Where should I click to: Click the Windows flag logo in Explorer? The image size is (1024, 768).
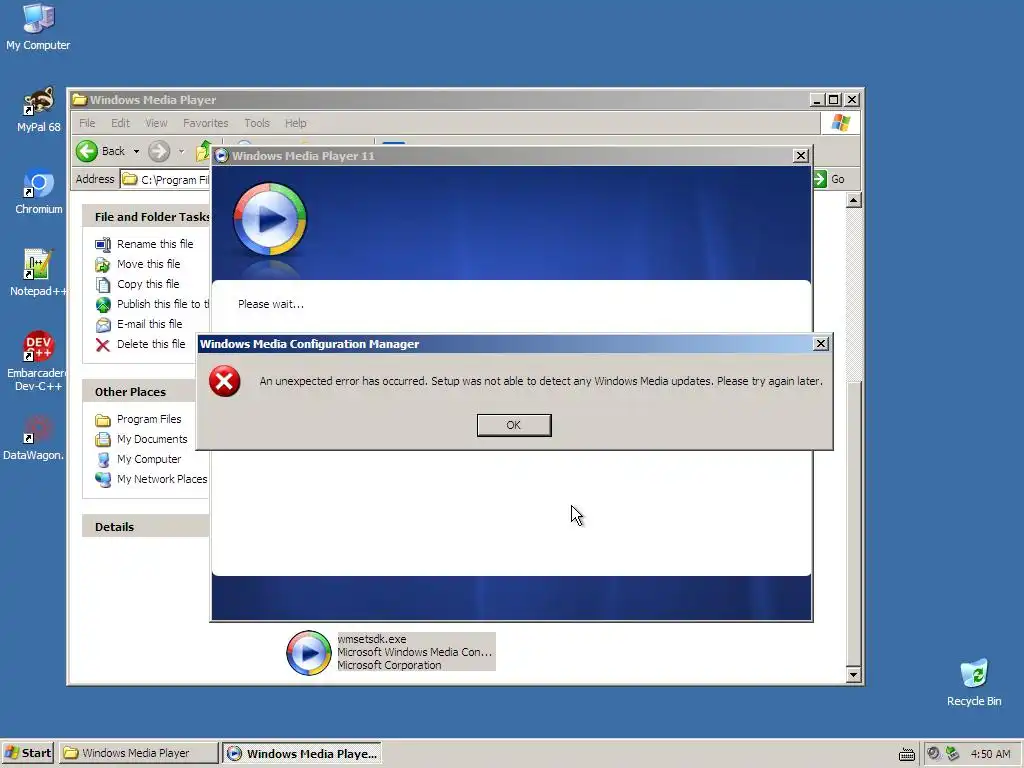point(840,123)
